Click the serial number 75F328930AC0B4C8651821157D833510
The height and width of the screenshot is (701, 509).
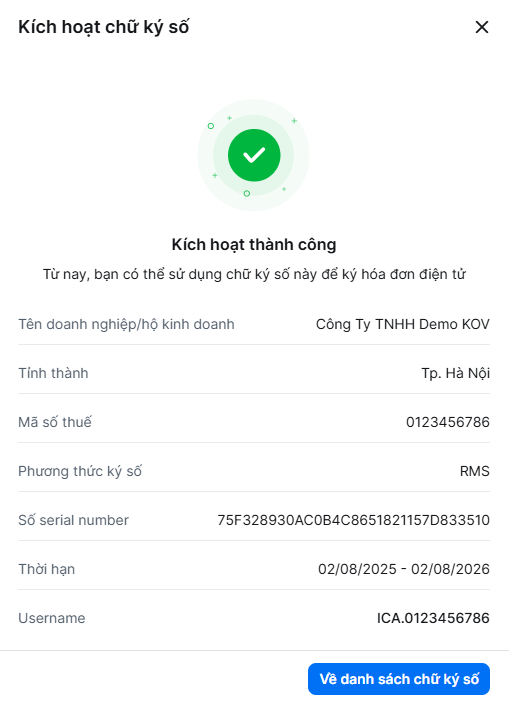353,520
